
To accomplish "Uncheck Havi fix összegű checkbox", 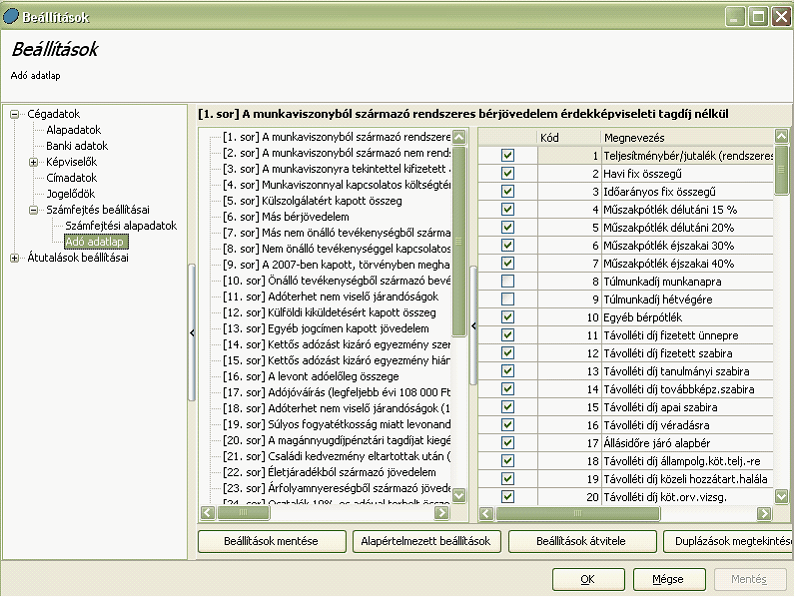I will (x=508, y=173).
